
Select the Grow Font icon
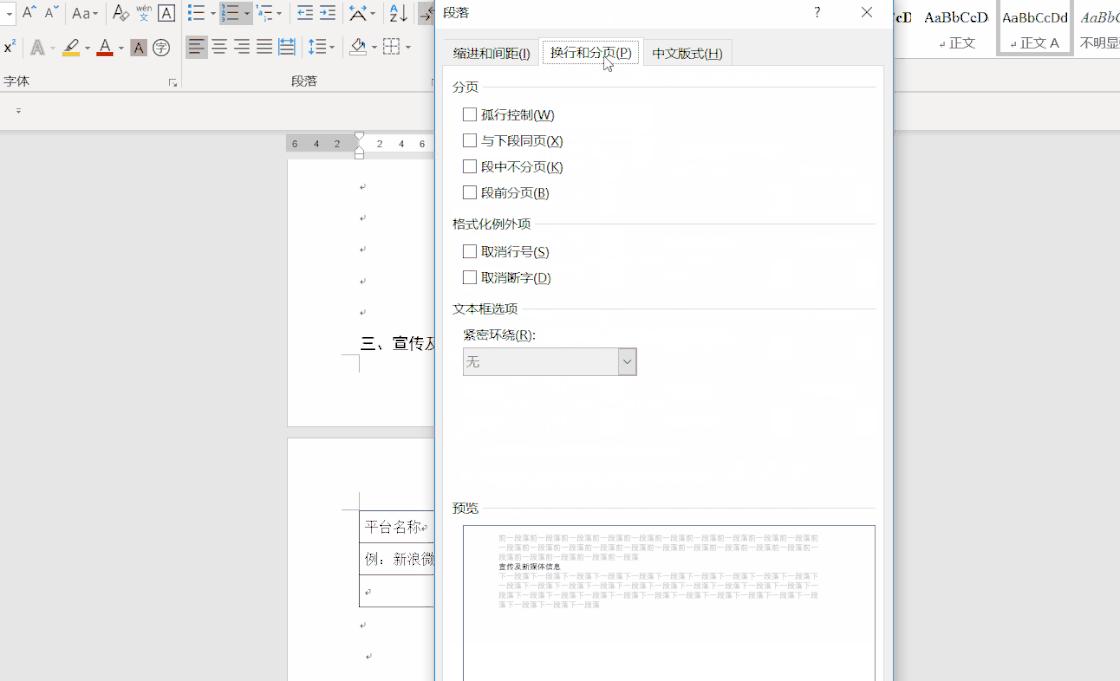click(x=29, y=12)
